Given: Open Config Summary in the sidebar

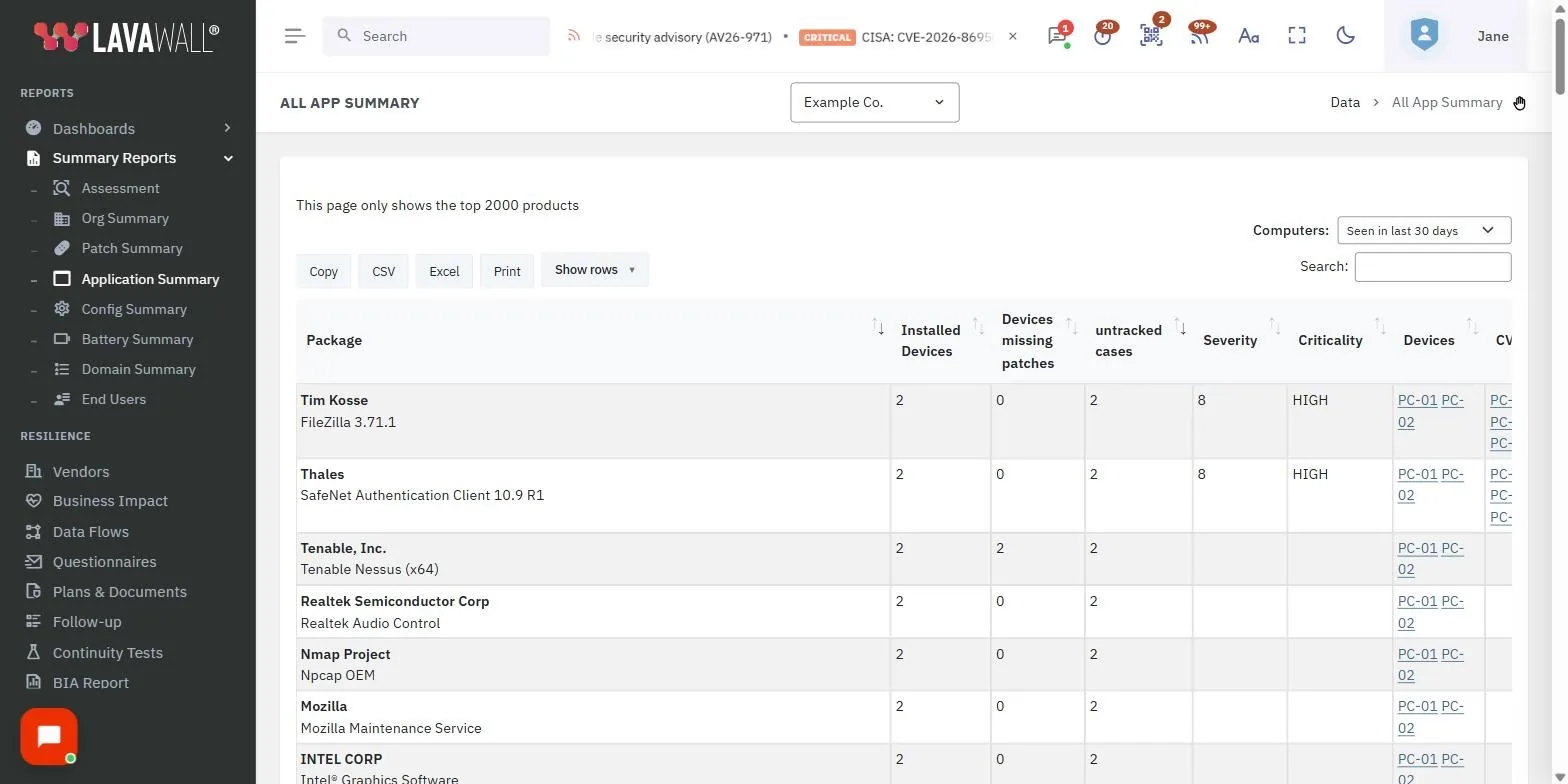Looking at the screenshot, I should (134, 309).
